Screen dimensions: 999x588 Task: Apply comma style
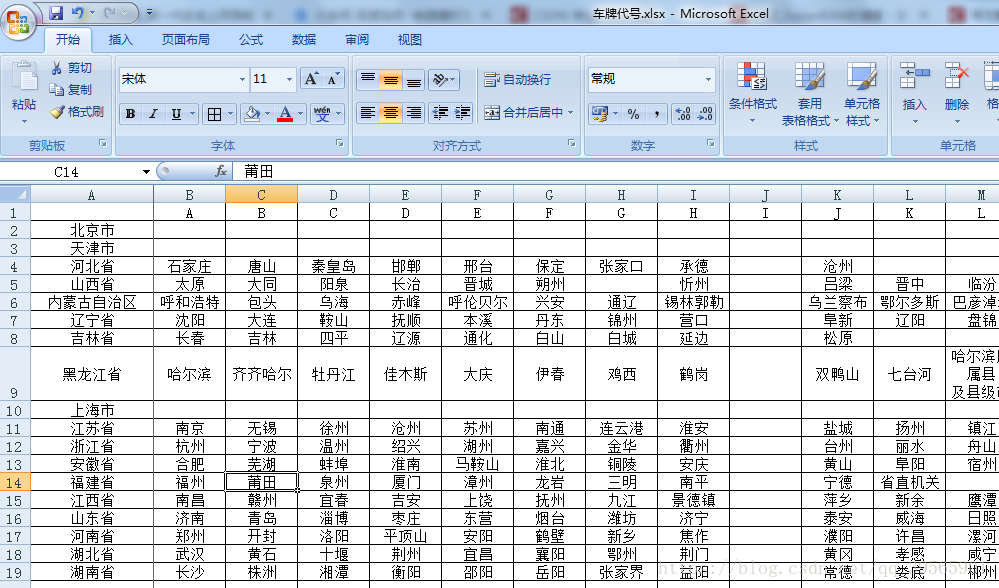(x=656, y=114)
